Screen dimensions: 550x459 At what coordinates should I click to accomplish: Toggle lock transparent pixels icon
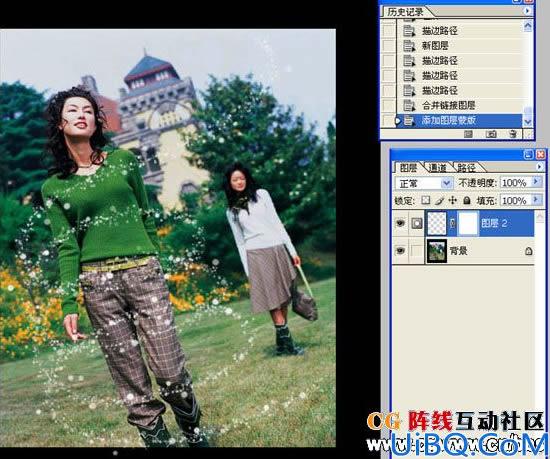click(x=425, y=200)
